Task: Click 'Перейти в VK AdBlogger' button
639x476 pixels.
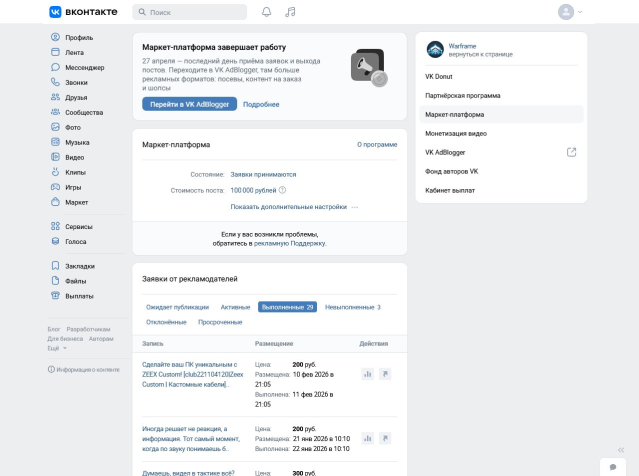Action: 189,104
